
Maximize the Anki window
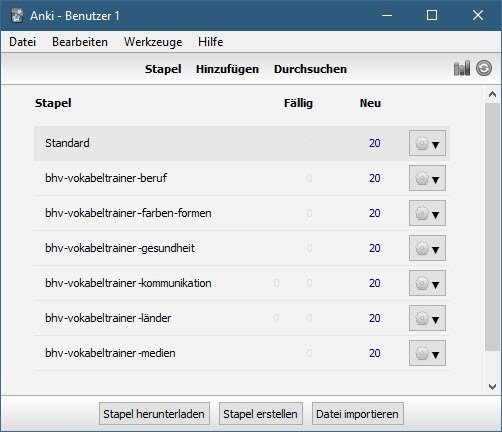tap(432, 15)
